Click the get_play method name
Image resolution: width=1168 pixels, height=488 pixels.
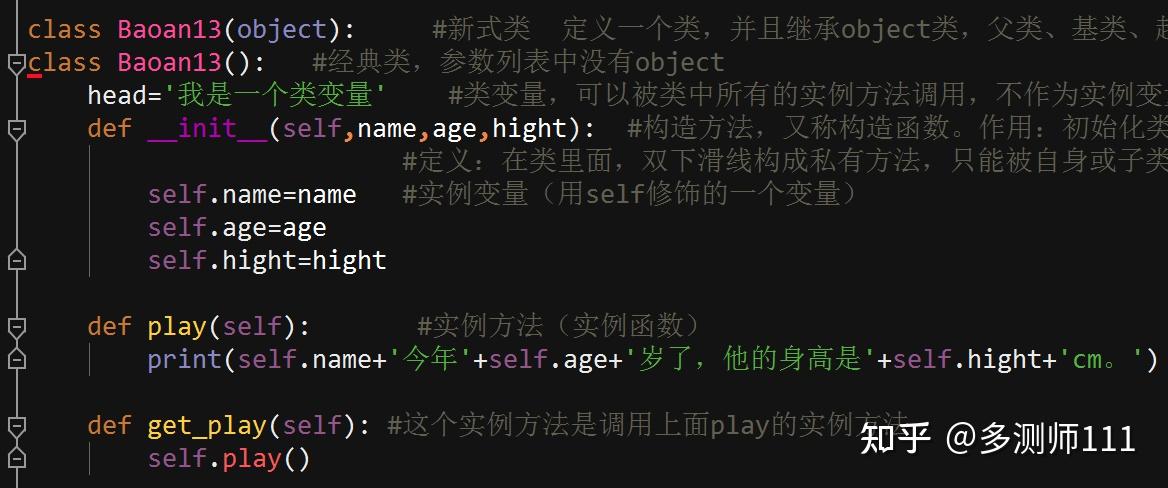206,426
